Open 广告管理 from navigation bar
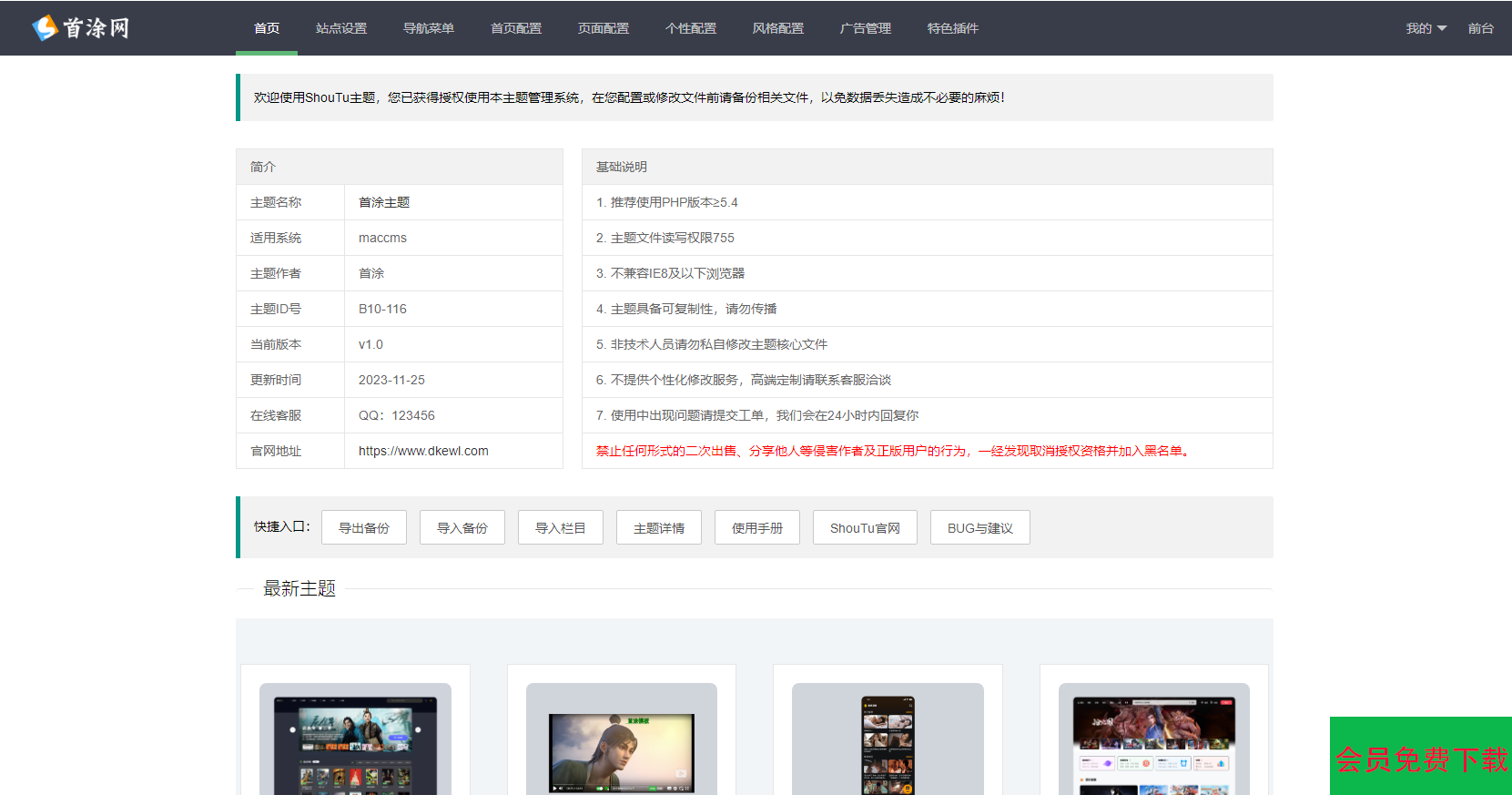Image resolution: width=1512 pixels, height=795 pixels. tap(866, 28)
